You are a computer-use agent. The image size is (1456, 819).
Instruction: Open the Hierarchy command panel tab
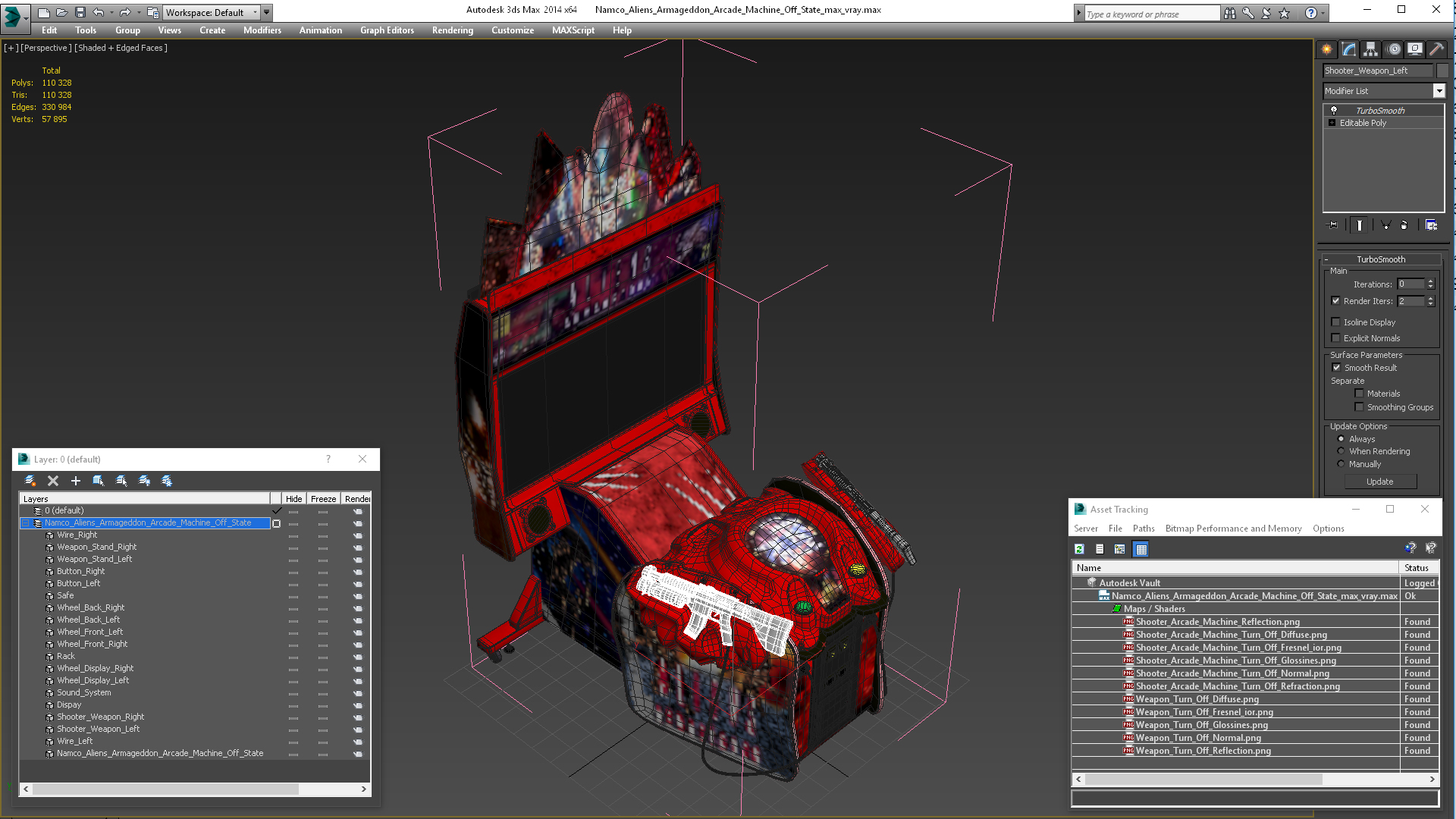point(1371,49)
